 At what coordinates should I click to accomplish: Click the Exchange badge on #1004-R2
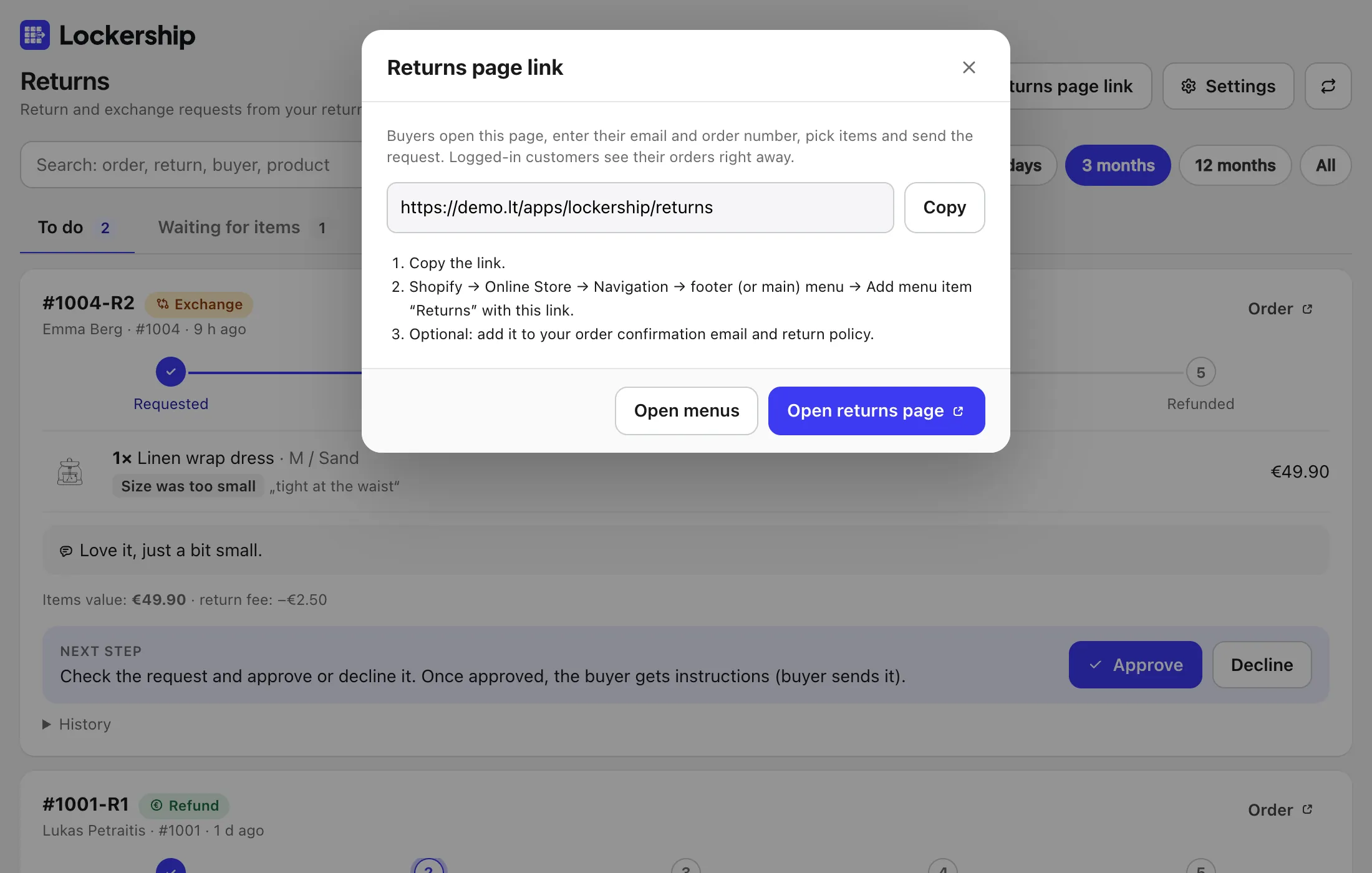click(x=199, y=304)
